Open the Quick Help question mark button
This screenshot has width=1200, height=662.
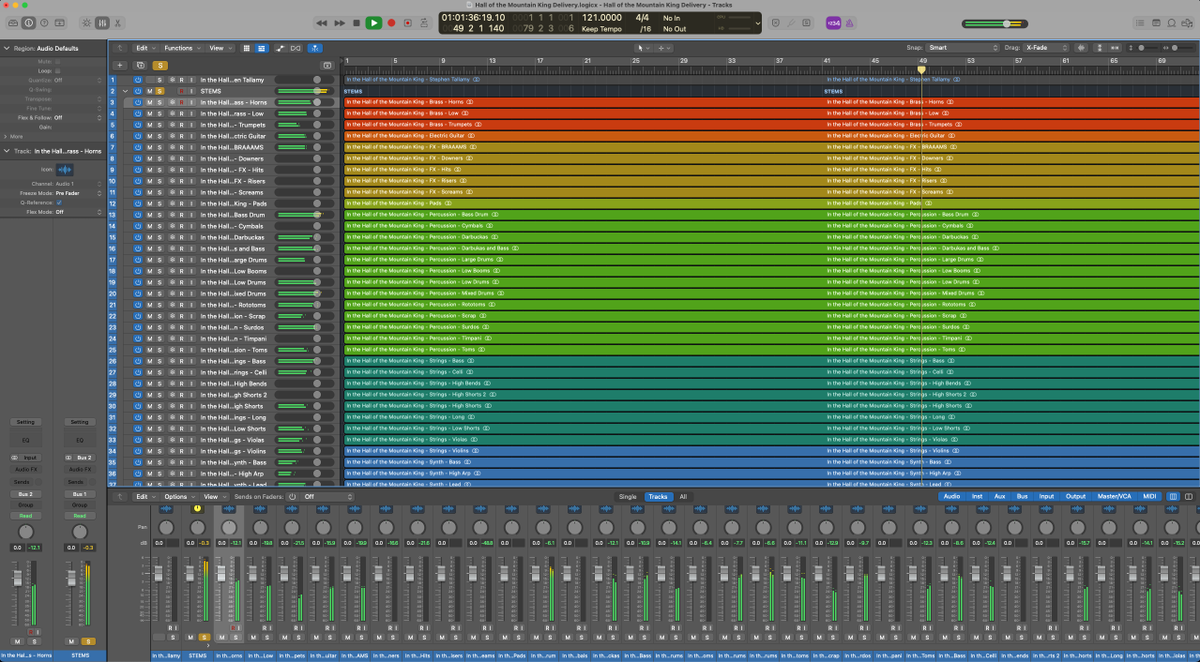(44, 23)
